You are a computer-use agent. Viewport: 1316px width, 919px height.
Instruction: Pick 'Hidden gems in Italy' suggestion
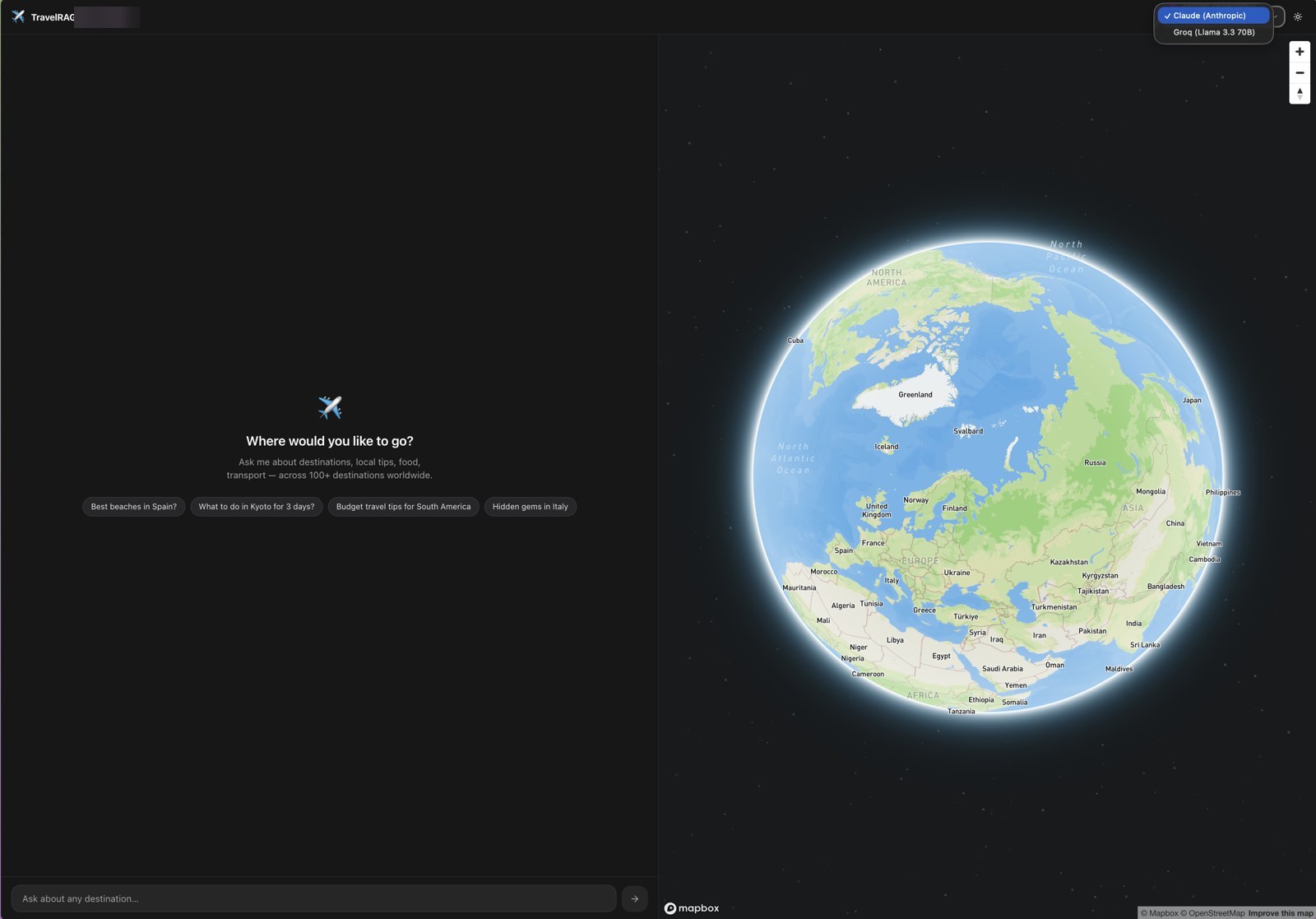531,507
